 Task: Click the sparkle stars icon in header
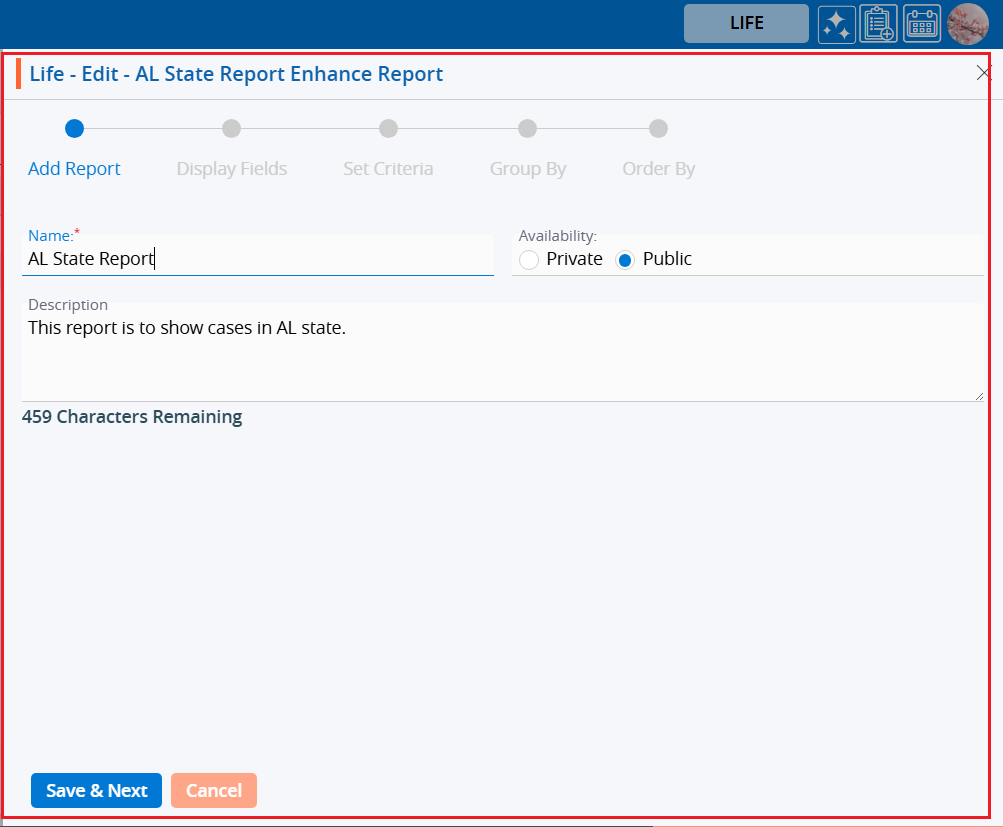[837, 24]
